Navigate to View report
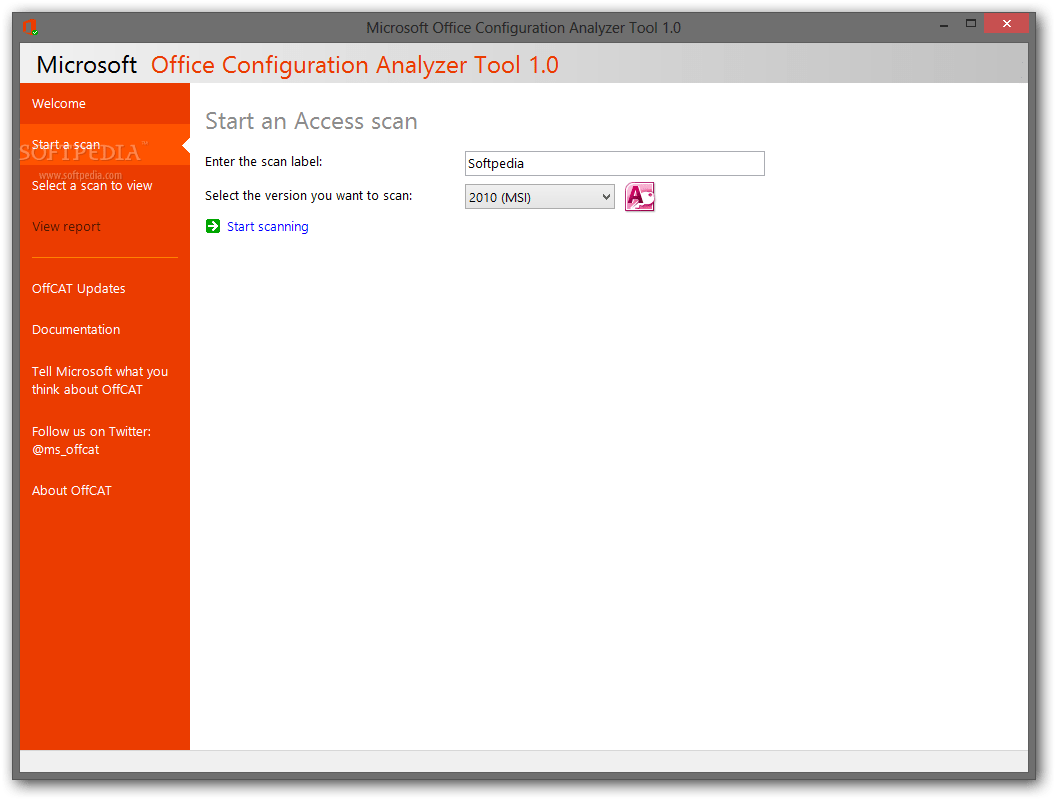Image resolution: width=1056 pixels, height=800 pixels. click(66, 226)
